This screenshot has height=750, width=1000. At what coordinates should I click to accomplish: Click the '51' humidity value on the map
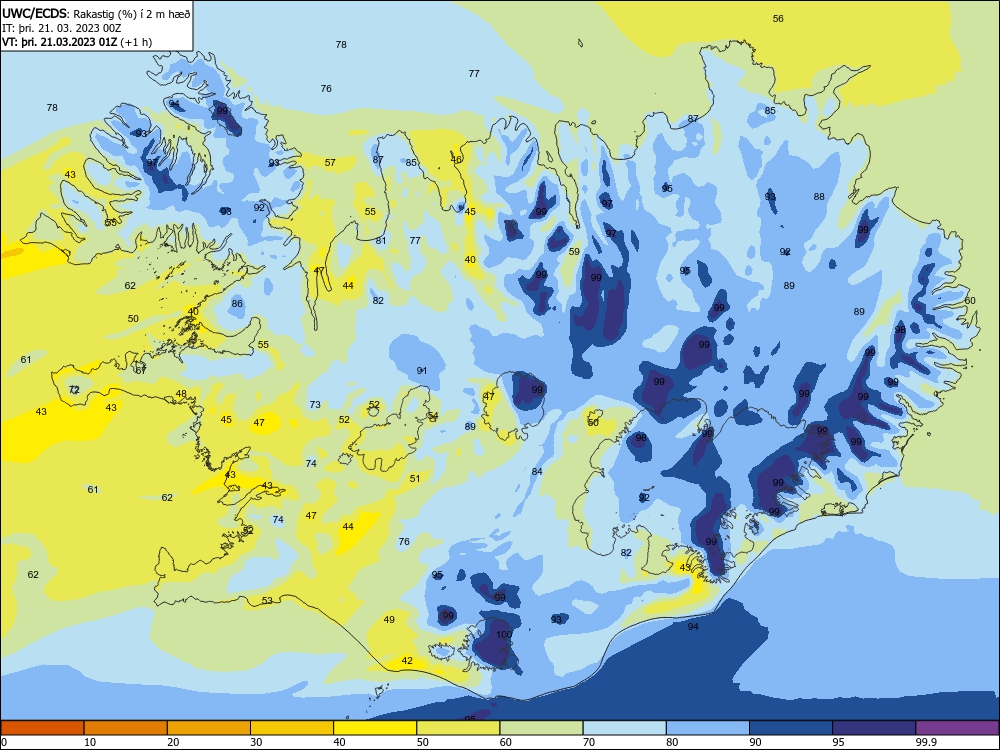[415, 478]
